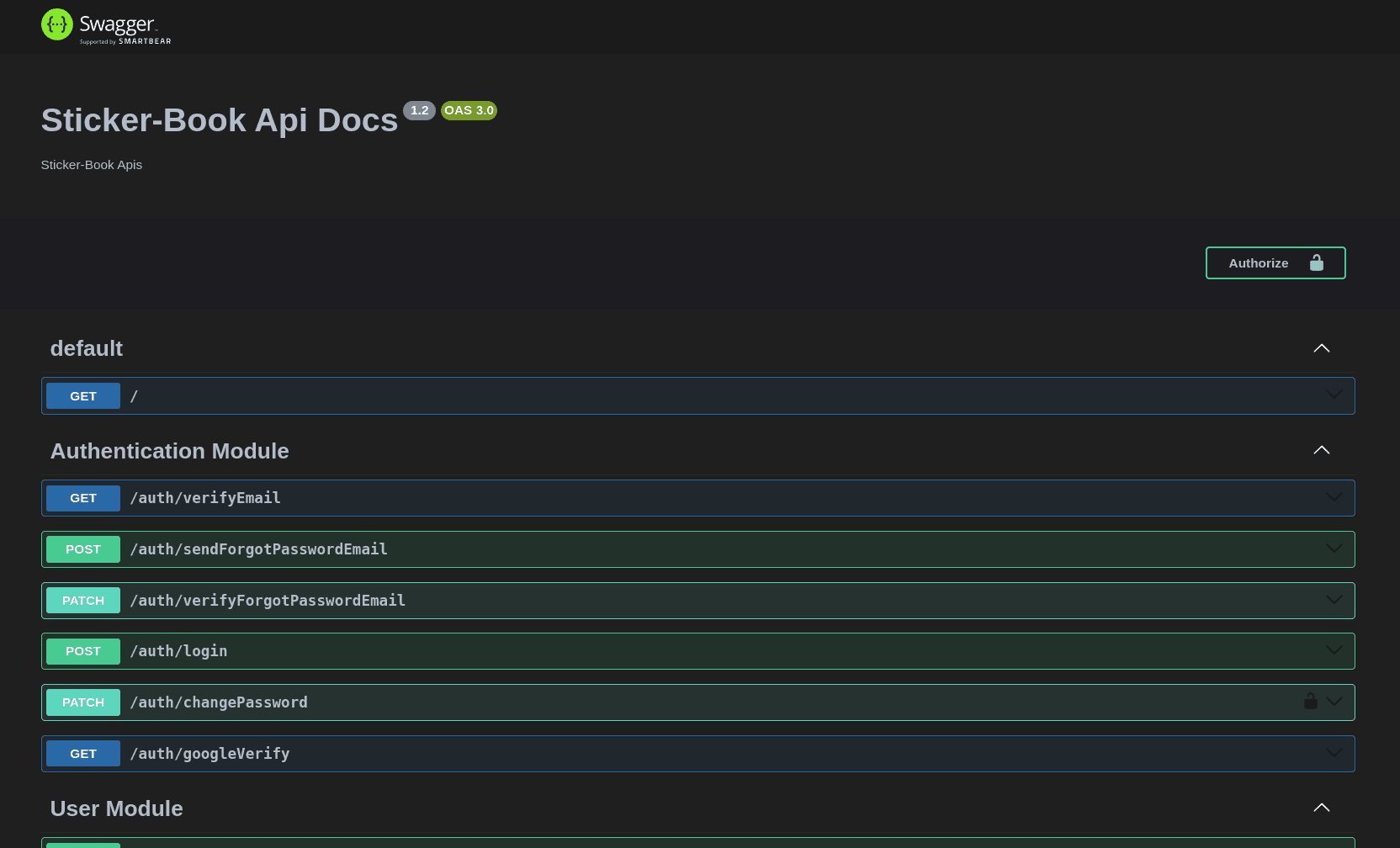Click the PATCH badge for /auth/verifyForgotPasswordEmail
The height and width of the screenshot is (848, 1400).
[83, 601]
